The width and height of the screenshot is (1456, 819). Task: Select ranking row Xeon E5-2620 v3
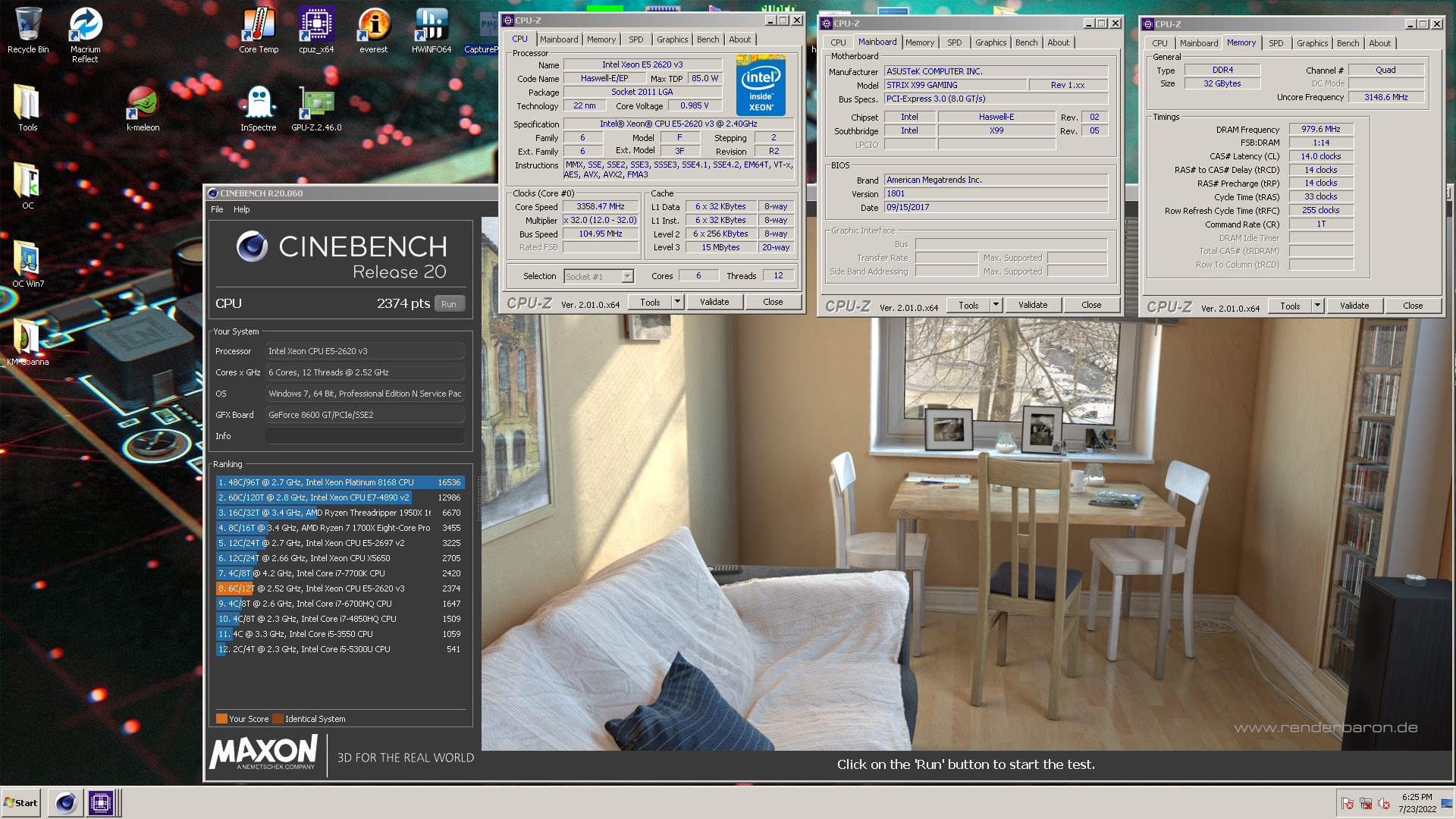[x=340, y=588]
